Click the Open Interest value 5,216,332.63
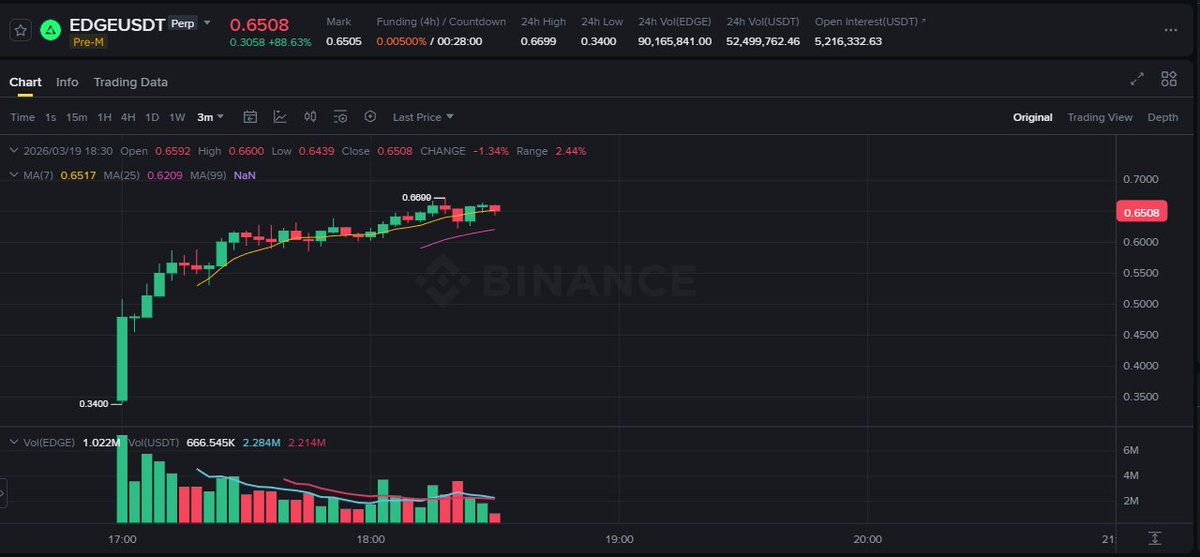Screen dimensions: 1200x557 (848, 41)
